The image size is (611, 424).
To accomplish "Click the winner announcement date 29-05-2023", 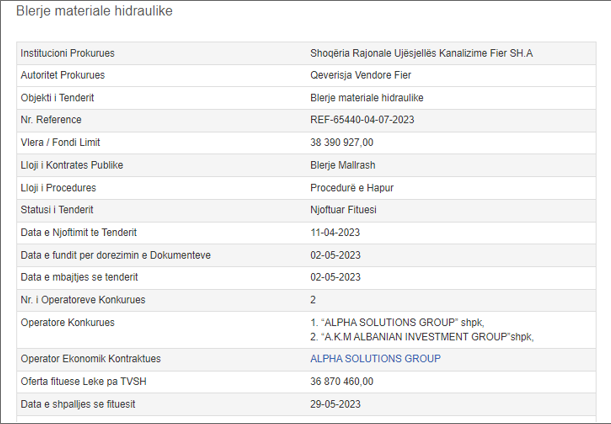I will 335,404.
